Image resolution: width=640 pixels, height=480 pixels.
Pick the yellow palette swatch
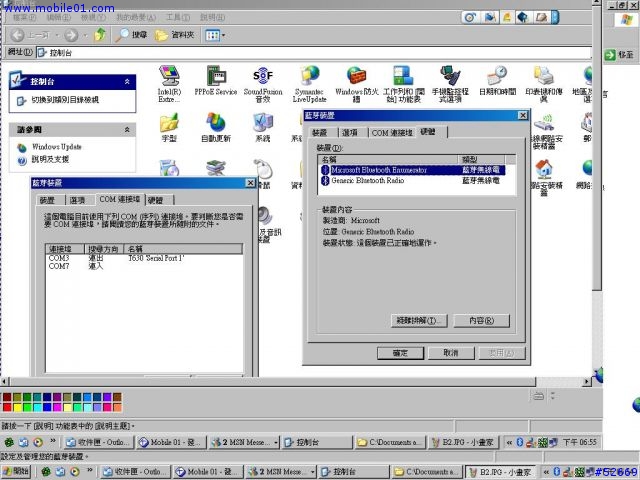click(x=17, y=407)
